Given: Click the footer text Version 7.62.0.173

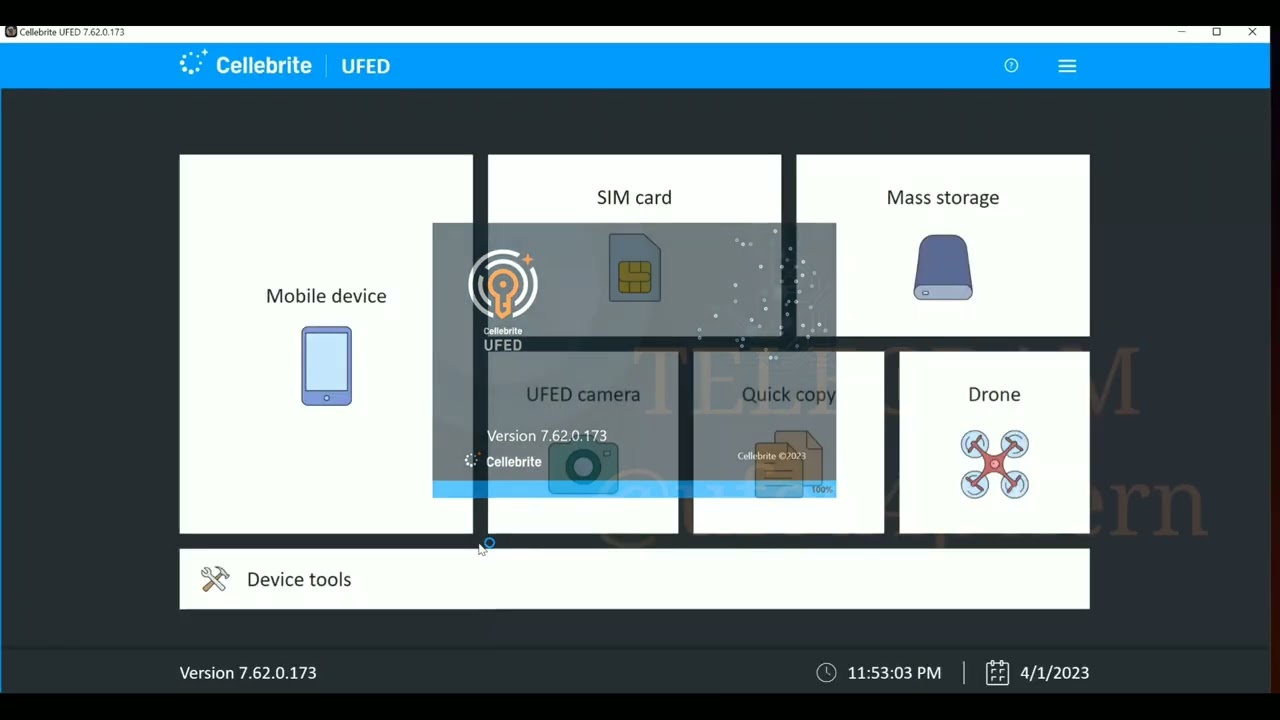Looking at the screenshot, I should [248, 673].
